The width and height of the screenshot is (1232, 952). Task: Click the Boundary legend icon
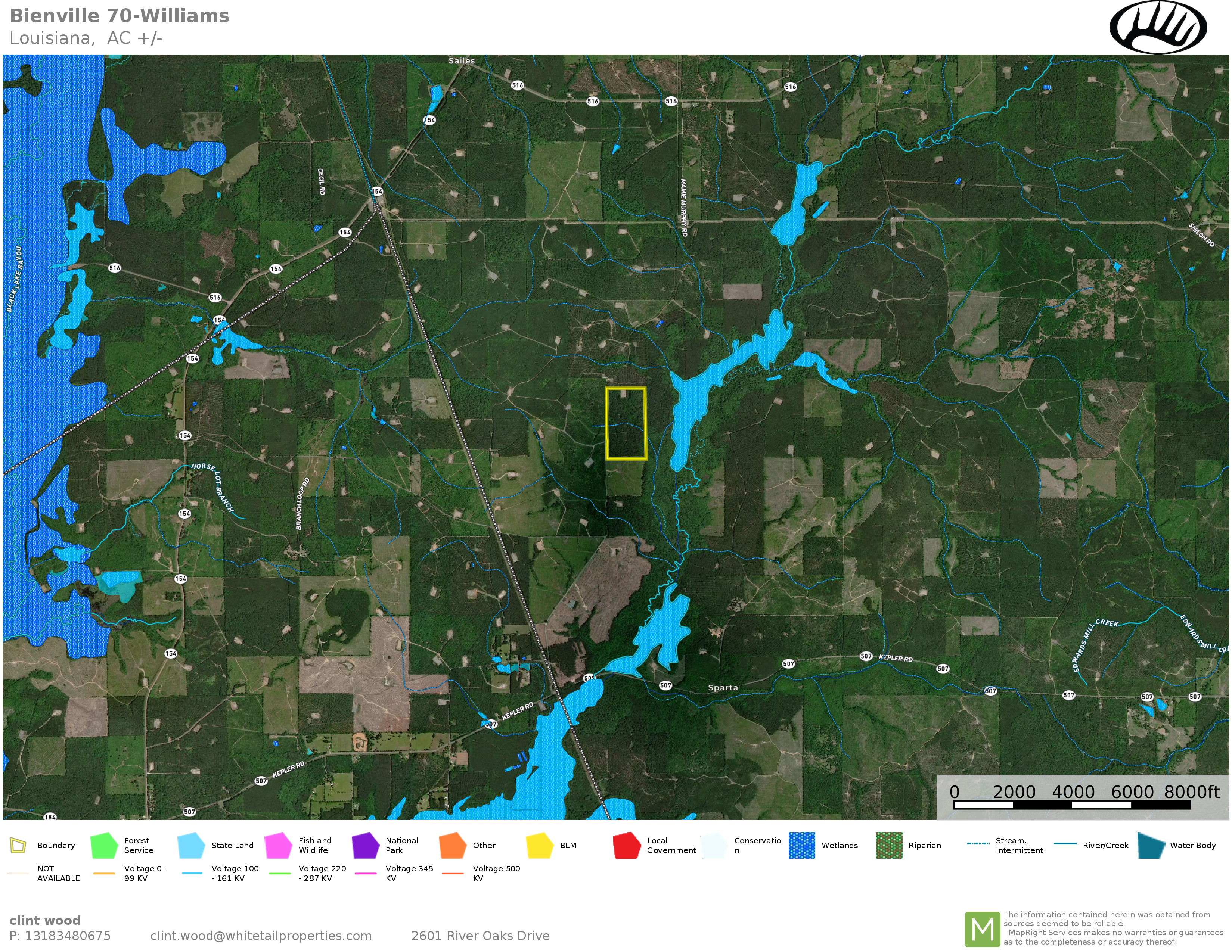pyautogui.click(x=18, y=845)
